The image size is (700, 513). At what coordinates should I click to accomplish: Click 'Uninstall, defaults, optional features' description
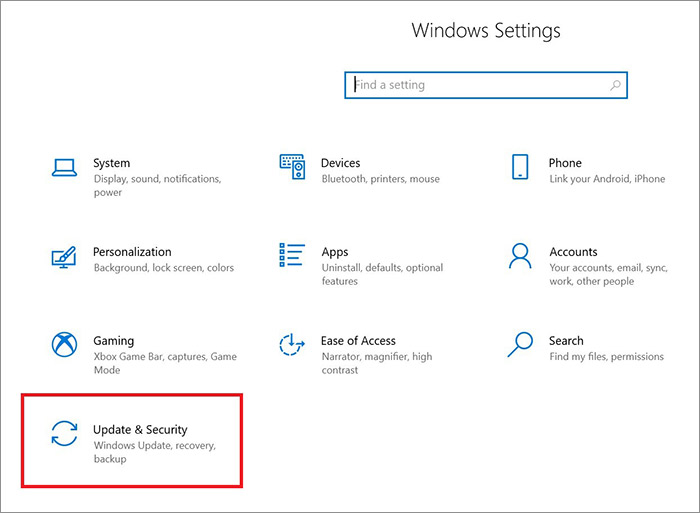coord(382,275)
